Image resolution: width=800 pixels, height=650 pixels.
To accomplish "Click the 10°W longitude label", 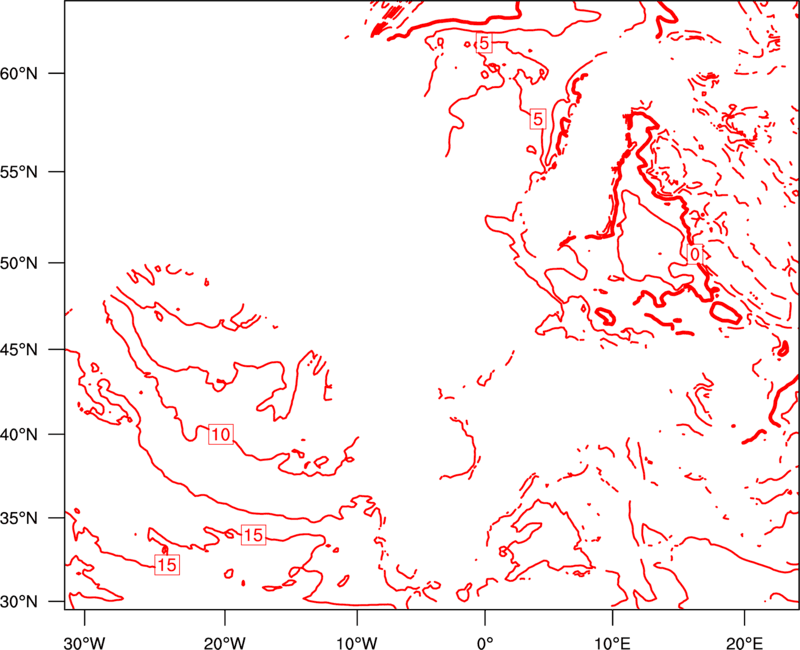I will (x=356, y=642).
